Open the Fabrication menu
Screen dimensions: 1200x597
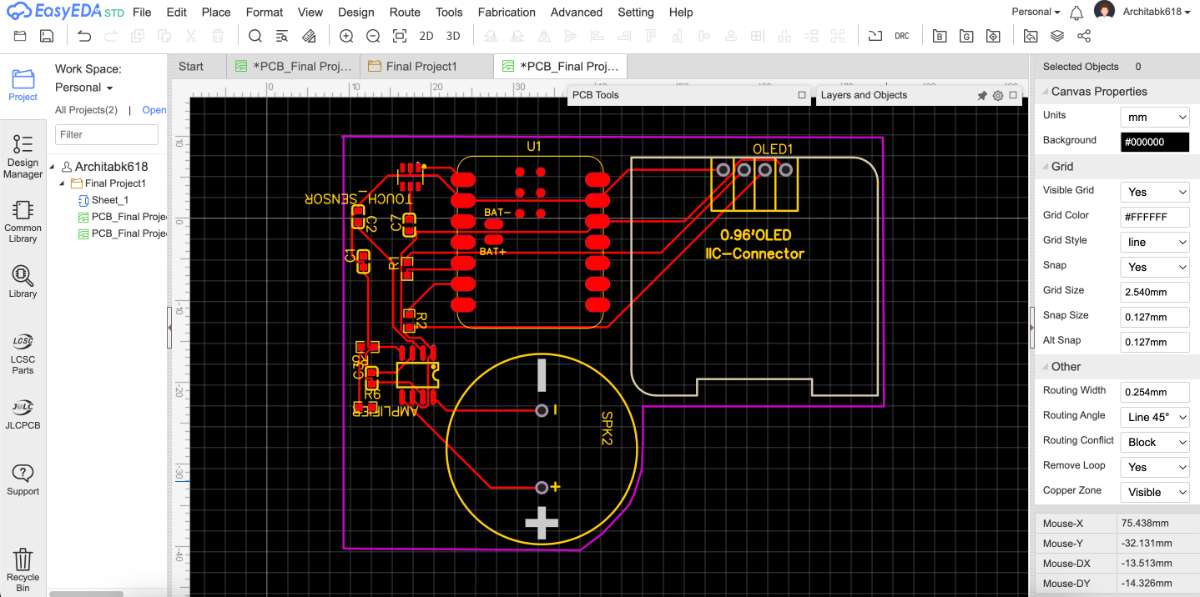click(507, 12)
